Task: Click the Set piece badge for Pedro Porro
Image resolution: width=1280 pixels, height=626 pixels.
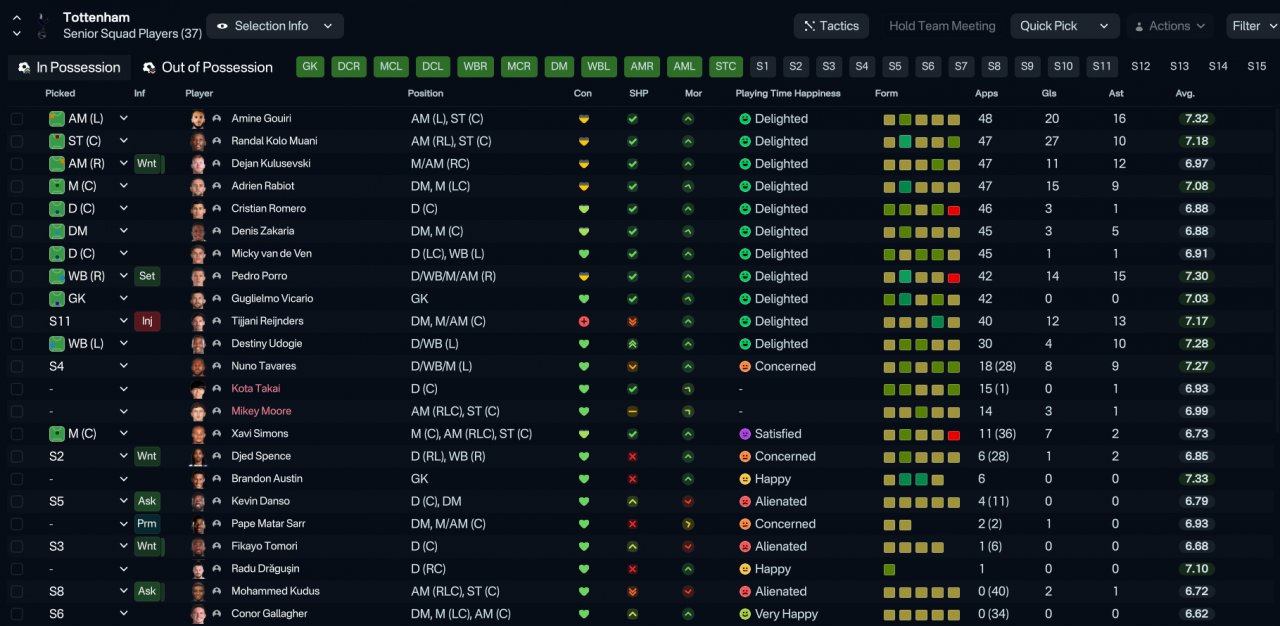Action: click(x=147, y=276)
